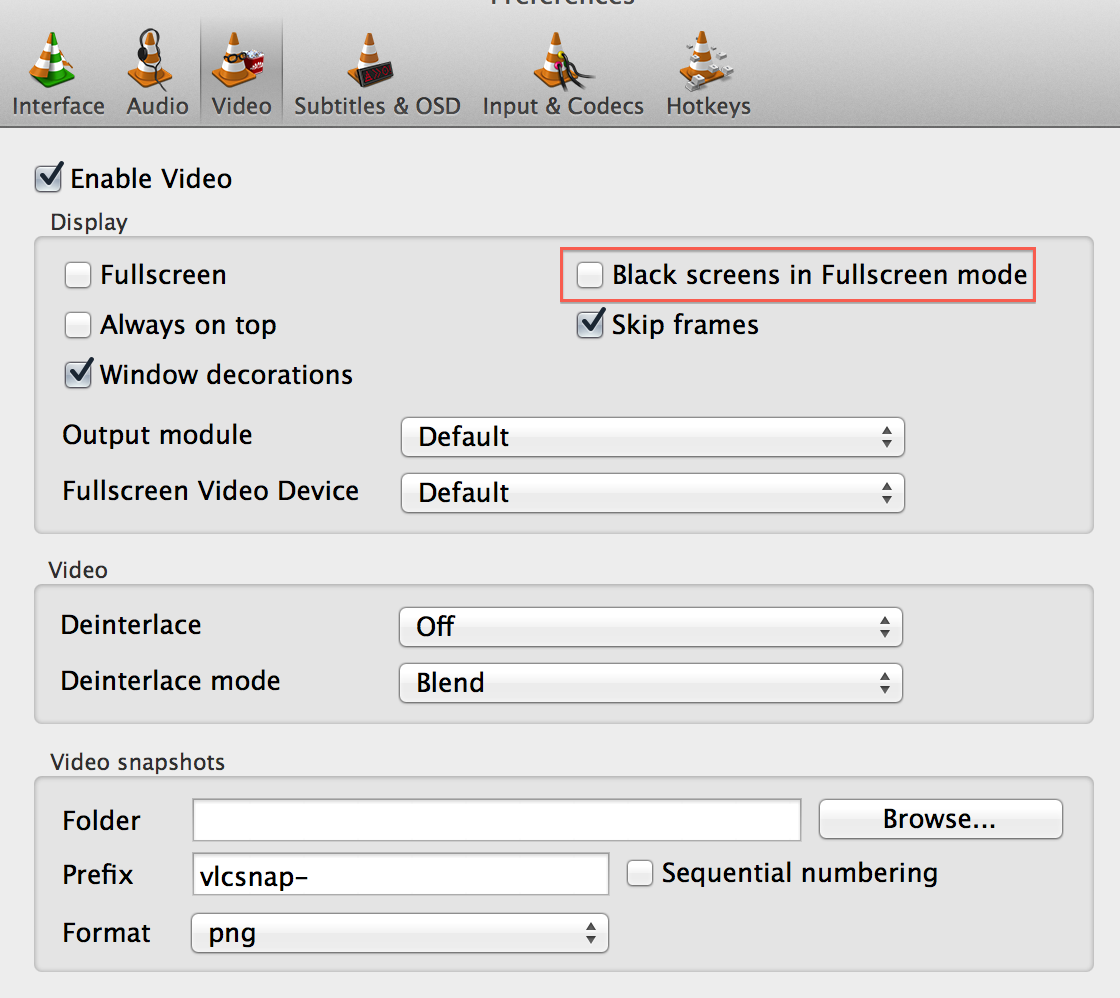Toggle the Always on top checkbox
The image size is (1120, 998).
(78, 325)
